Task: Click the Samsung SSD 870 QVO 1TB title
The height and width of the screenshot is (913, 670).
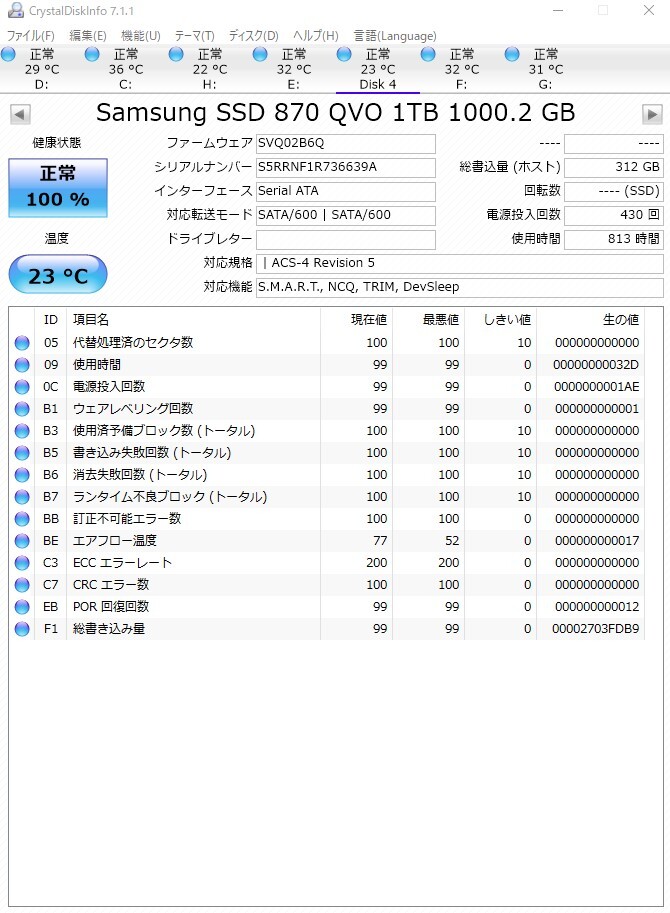Action: [x=335, y=112]
